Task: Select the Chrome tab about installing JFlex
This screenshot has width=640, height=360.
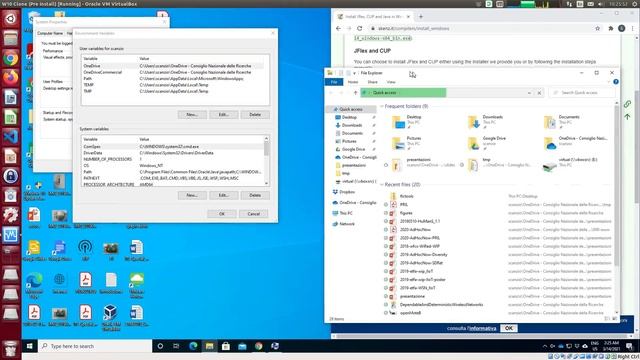Action: click(x=373, y=17)
